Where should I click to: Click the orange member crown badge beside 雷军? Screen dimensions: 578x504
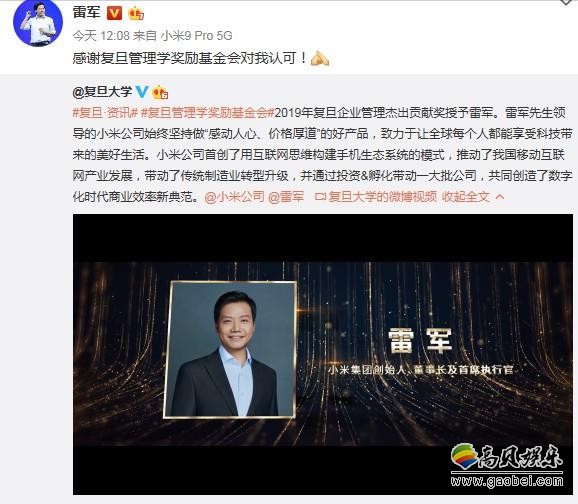136,13
